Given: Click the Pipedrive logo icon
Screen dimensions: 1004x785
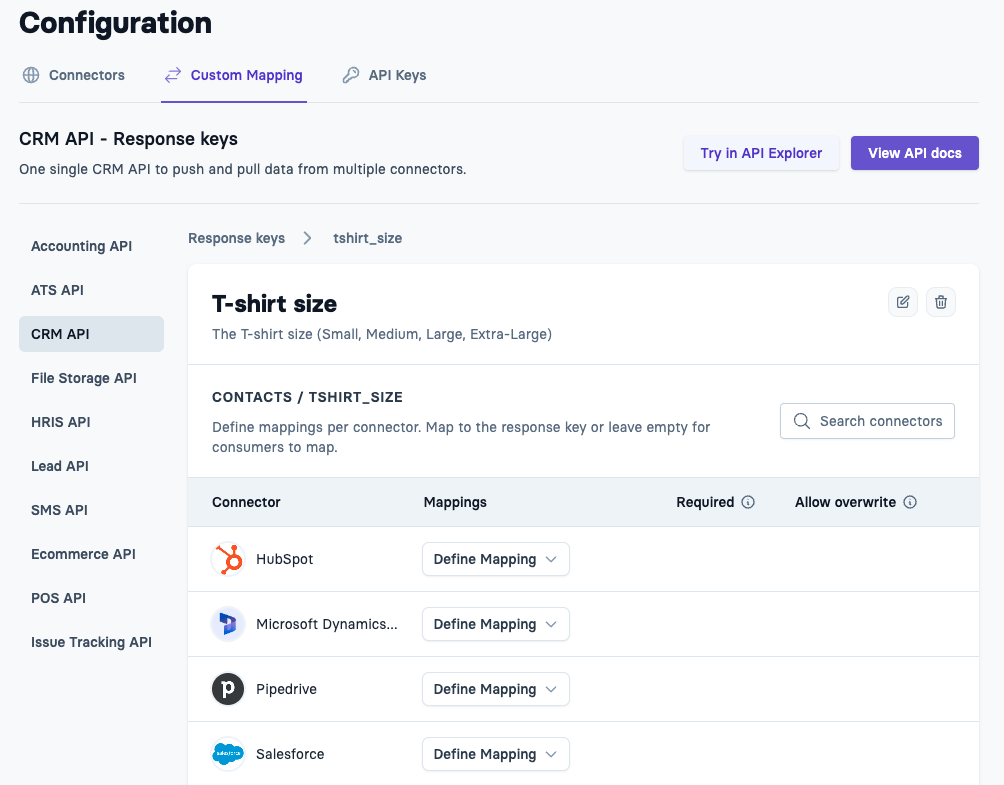Looking at the screenshot, I should click(228, 689).
